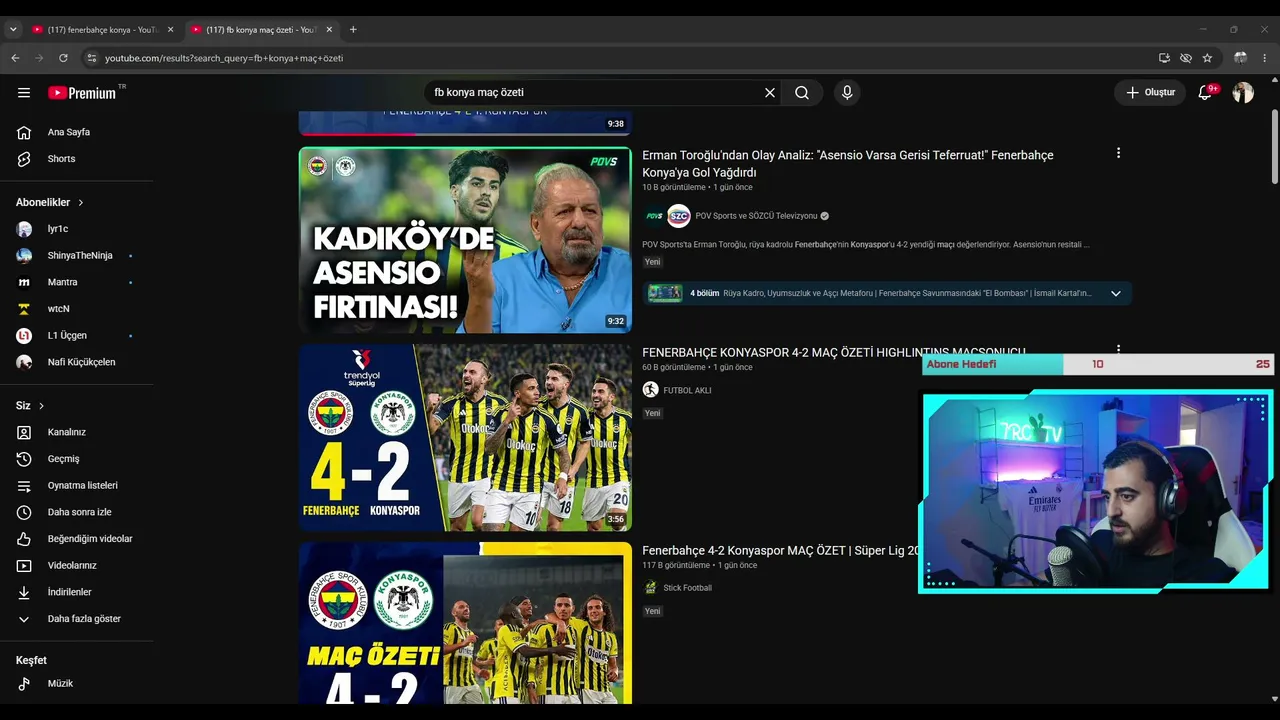Click Oluştur create button

[x=1150, y=93]
